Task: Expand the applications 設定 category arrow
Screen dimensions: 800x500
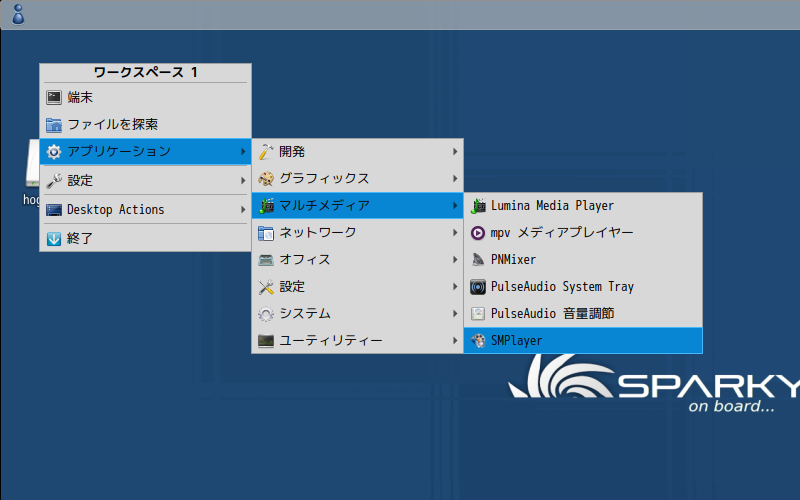Action: point(455,287)
